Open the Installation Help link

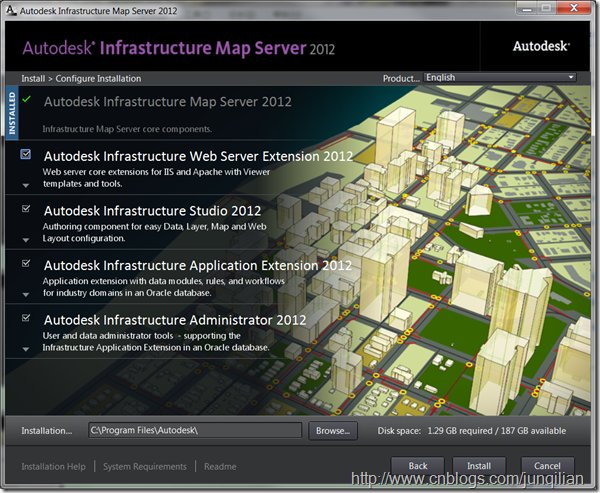tap(54, 467)
